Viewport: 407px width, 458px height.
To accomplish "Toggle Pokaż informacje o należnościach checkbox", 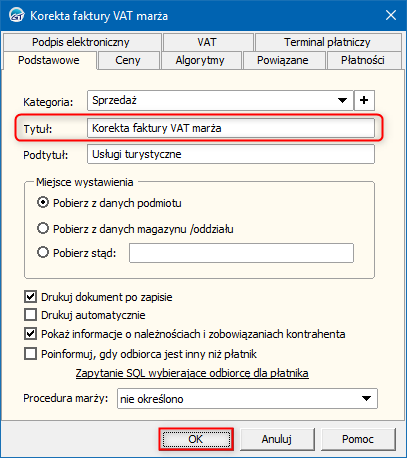I will click(x=30, y=334).
